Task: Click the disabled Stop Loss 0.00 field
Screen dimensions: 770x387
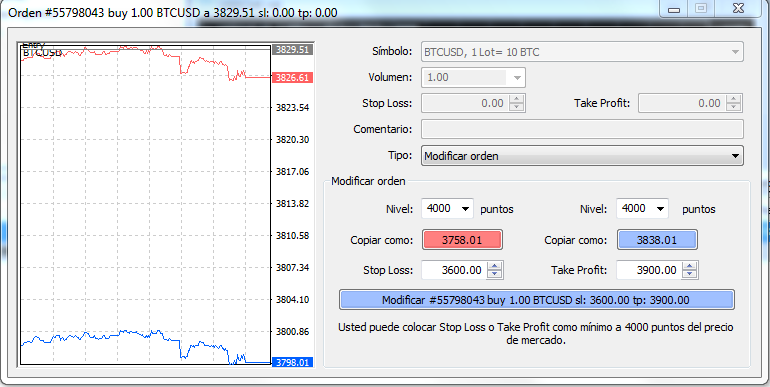Action: (x=465, y=103)
